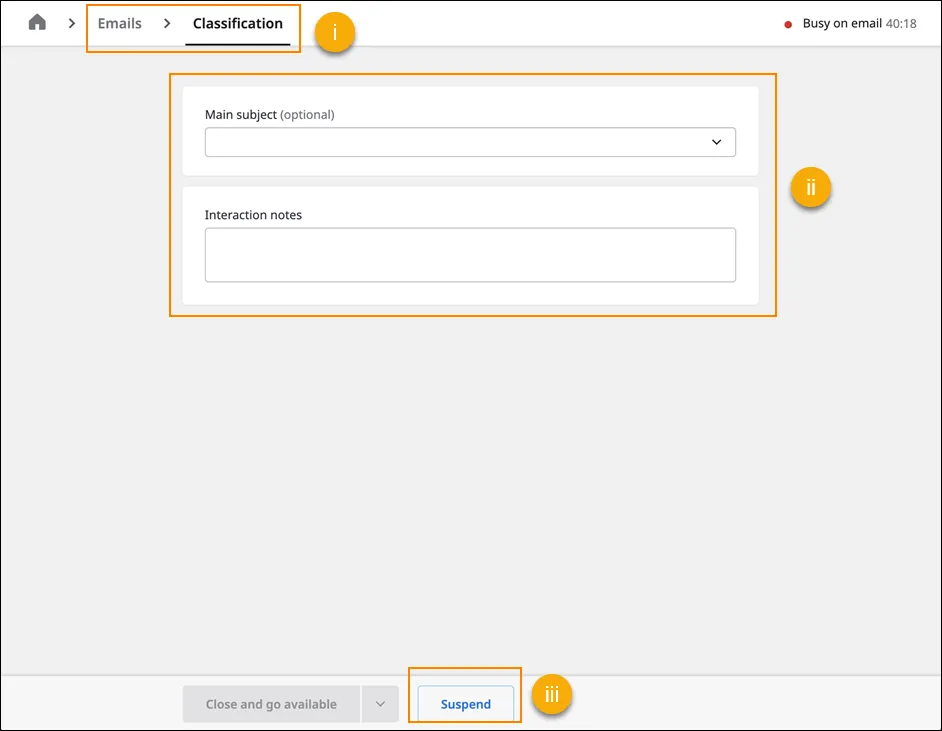Select the Classification breadcrumb tab
942x731 pixels.
click(237, 23)
